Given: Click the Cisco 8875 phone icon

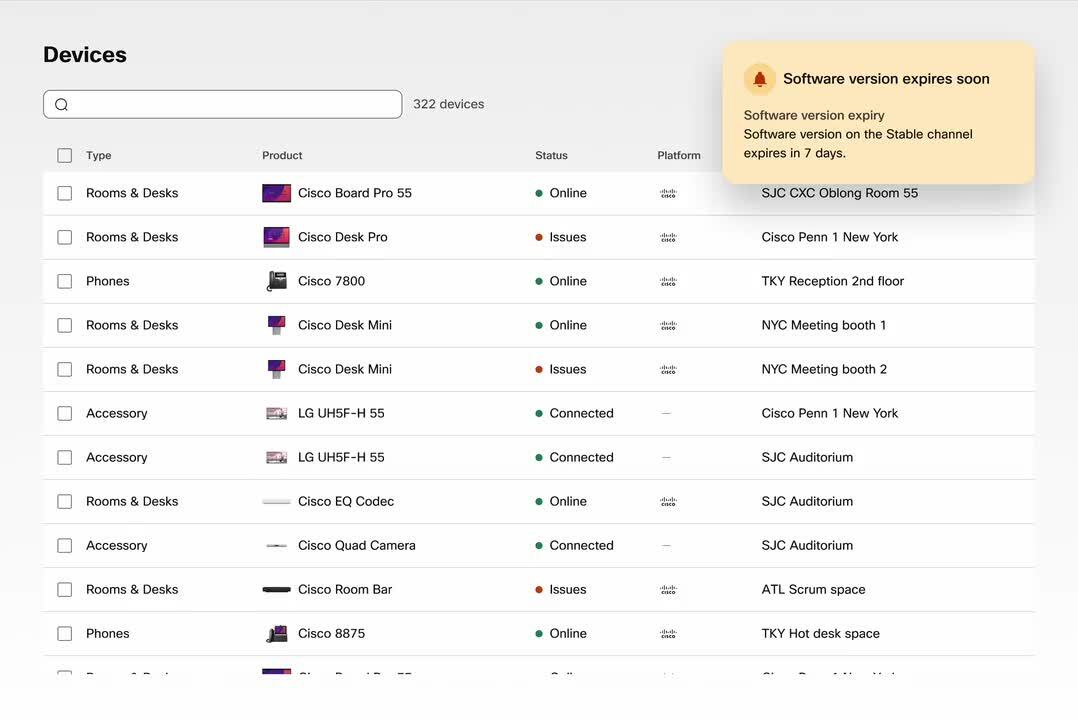Looking at the screenshot, I should (x=276, y=633).
